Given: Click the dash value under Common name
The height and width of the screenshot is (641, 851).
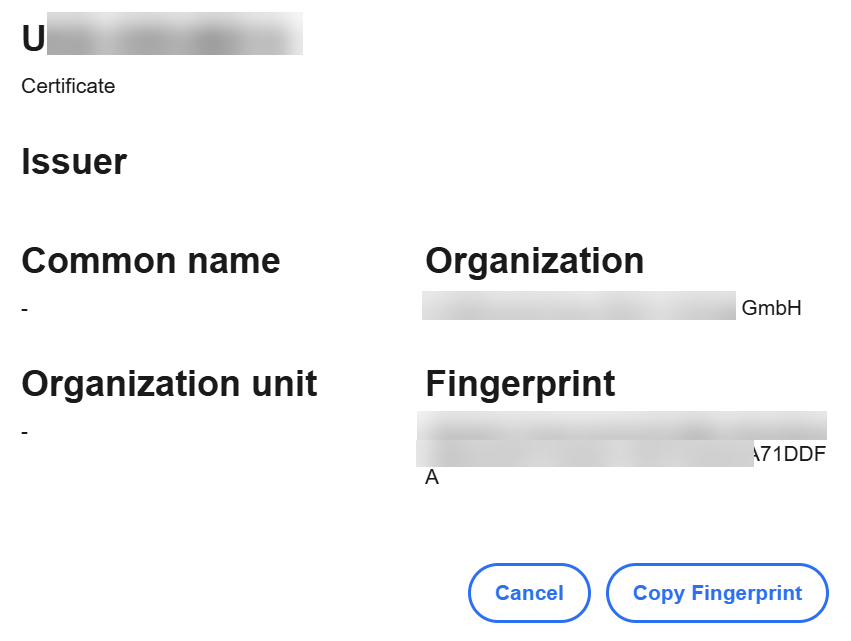Looking at the screenshot, I should [x=25, y=309].
